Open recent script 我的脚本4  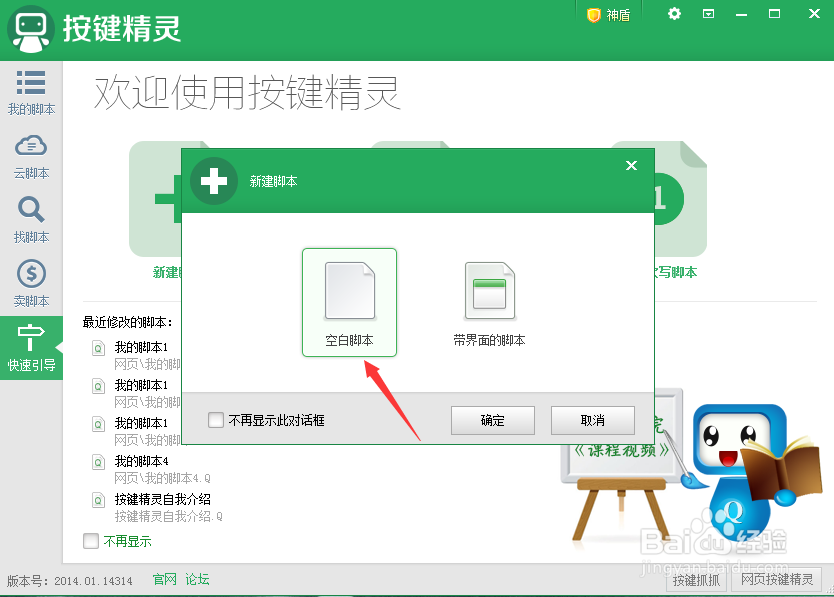click(141, 461)
